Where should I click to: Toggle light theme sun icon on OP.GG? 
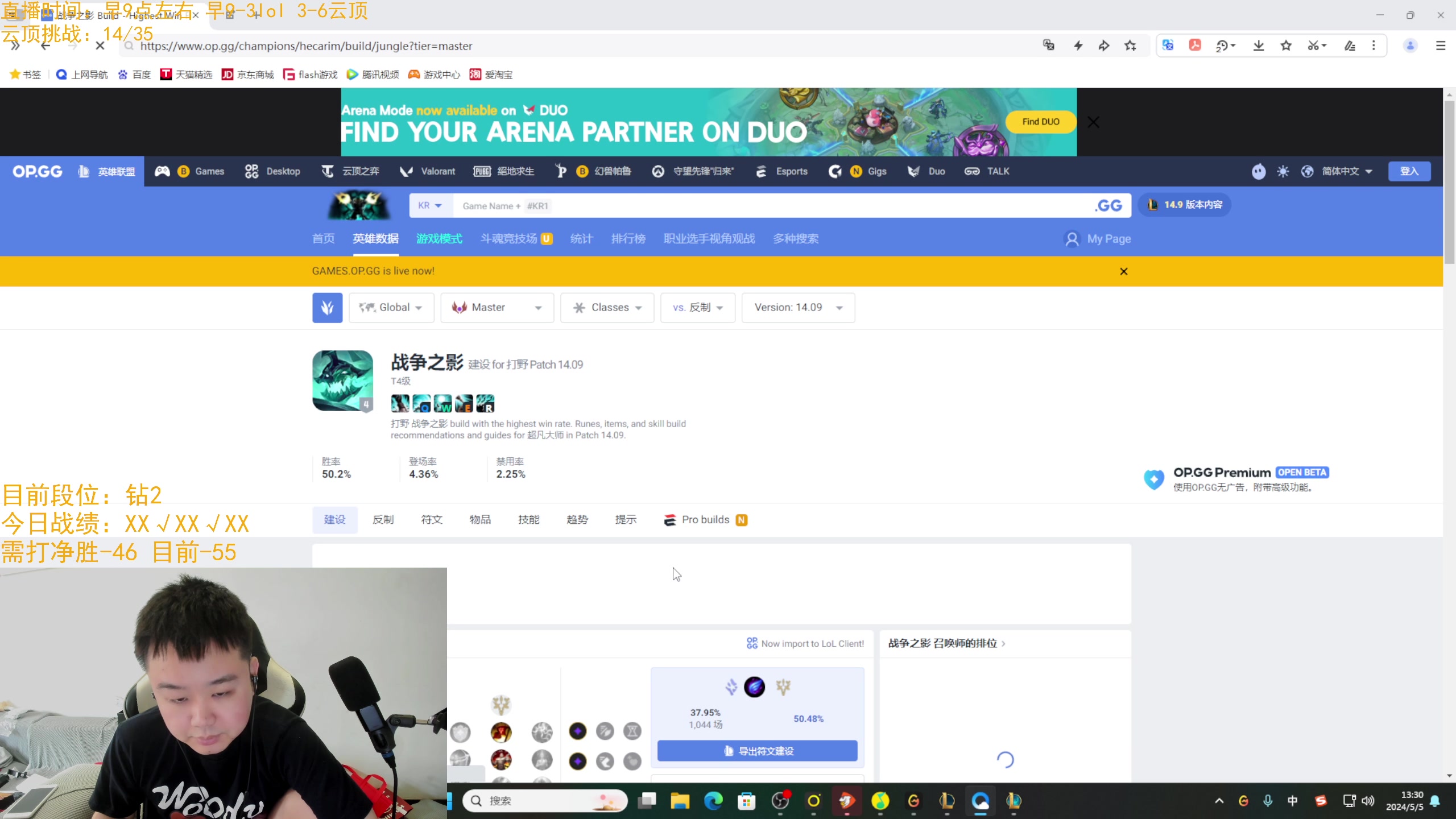[1283, 171]
